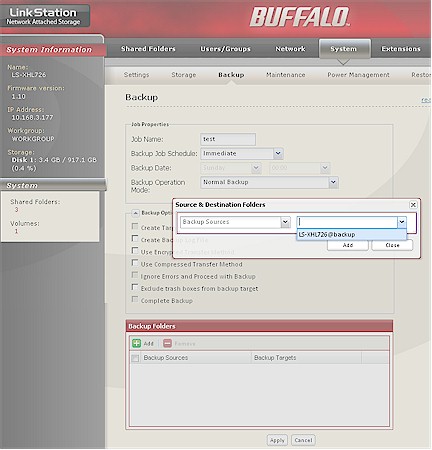This screenshot has height=450, width=432.
Task: Select LS-XHL726@backup from the dropdown list
Action: point(351,235)
